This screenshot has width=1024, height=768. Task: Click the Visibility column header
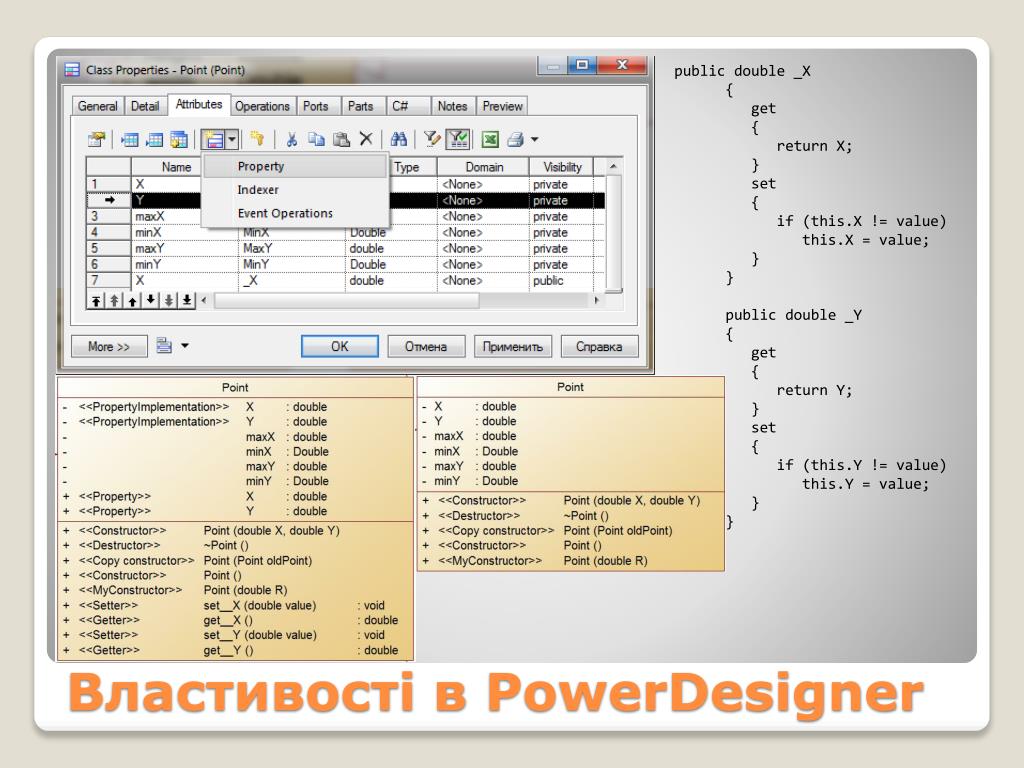(x=562, y=167)
